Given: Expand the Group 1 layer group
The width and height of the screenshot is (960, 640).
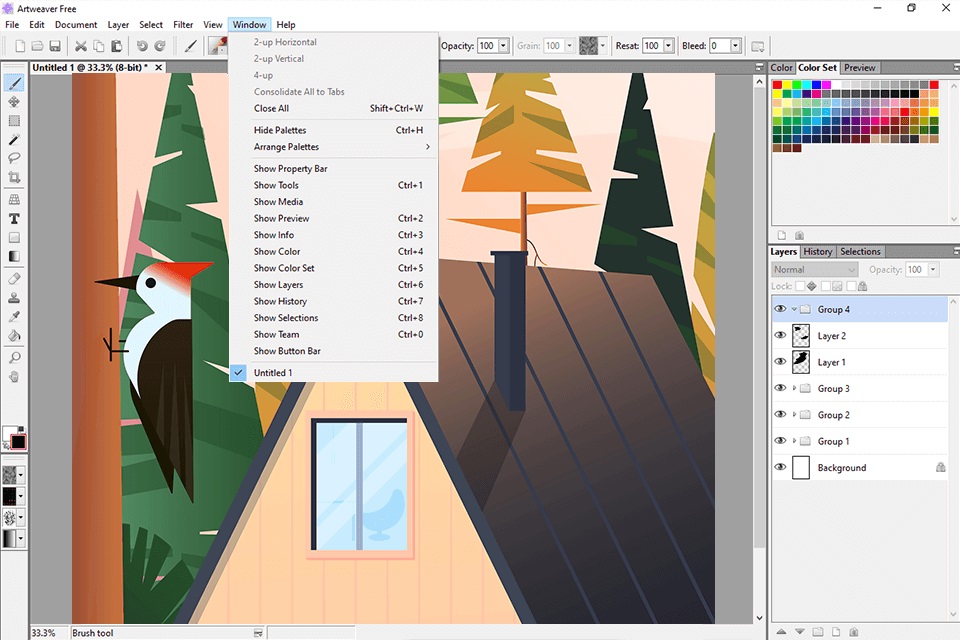Looking at the screenshot, I should [794, 441].
